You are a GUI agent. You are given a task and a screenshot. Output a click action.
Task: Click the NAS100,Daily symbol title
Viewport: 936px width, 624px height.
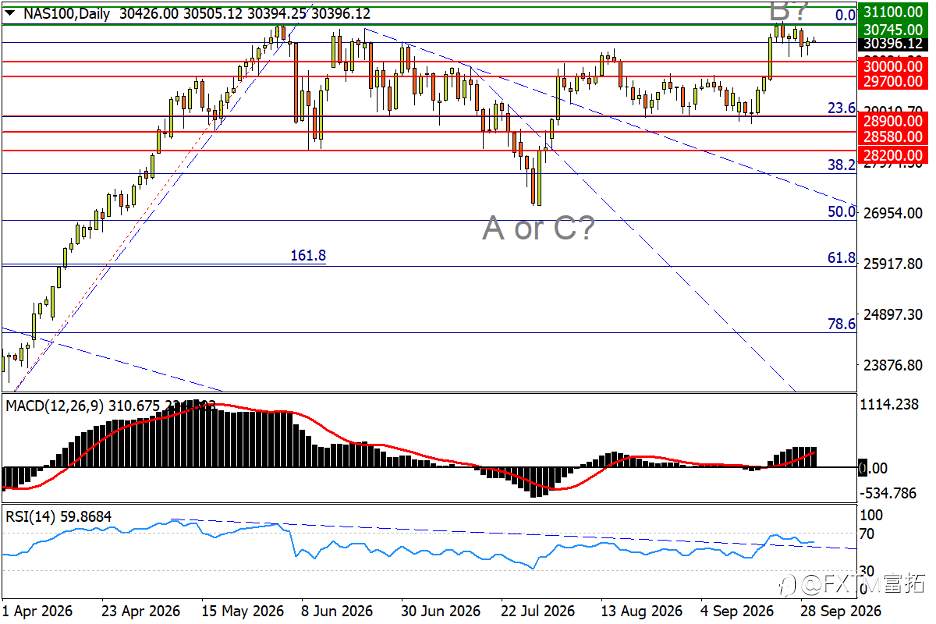pyautogui.click(x=66, y=14)
